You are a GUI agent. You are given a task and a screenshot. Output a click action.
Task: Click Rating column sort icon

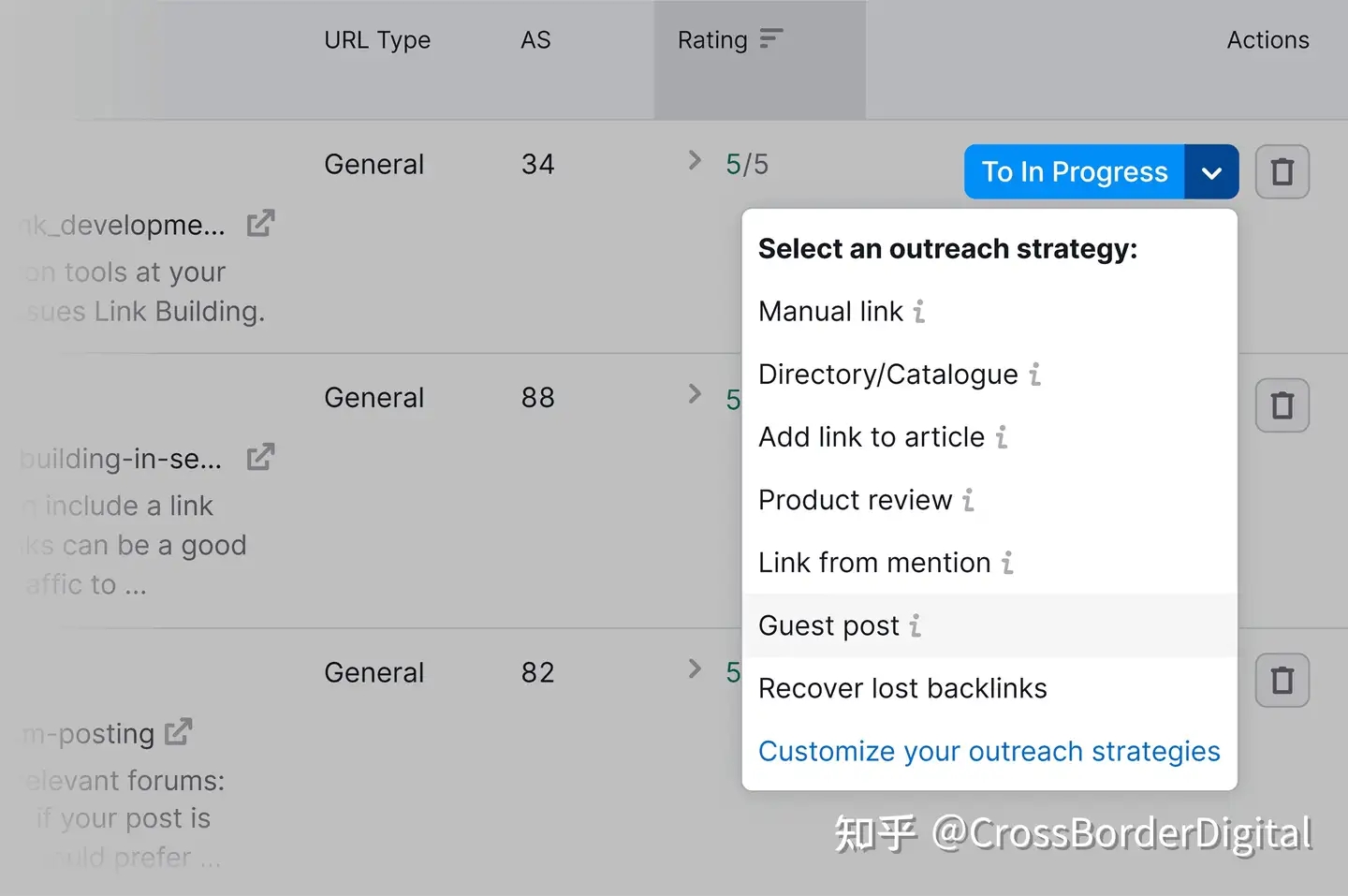click(x=770, y=39)
